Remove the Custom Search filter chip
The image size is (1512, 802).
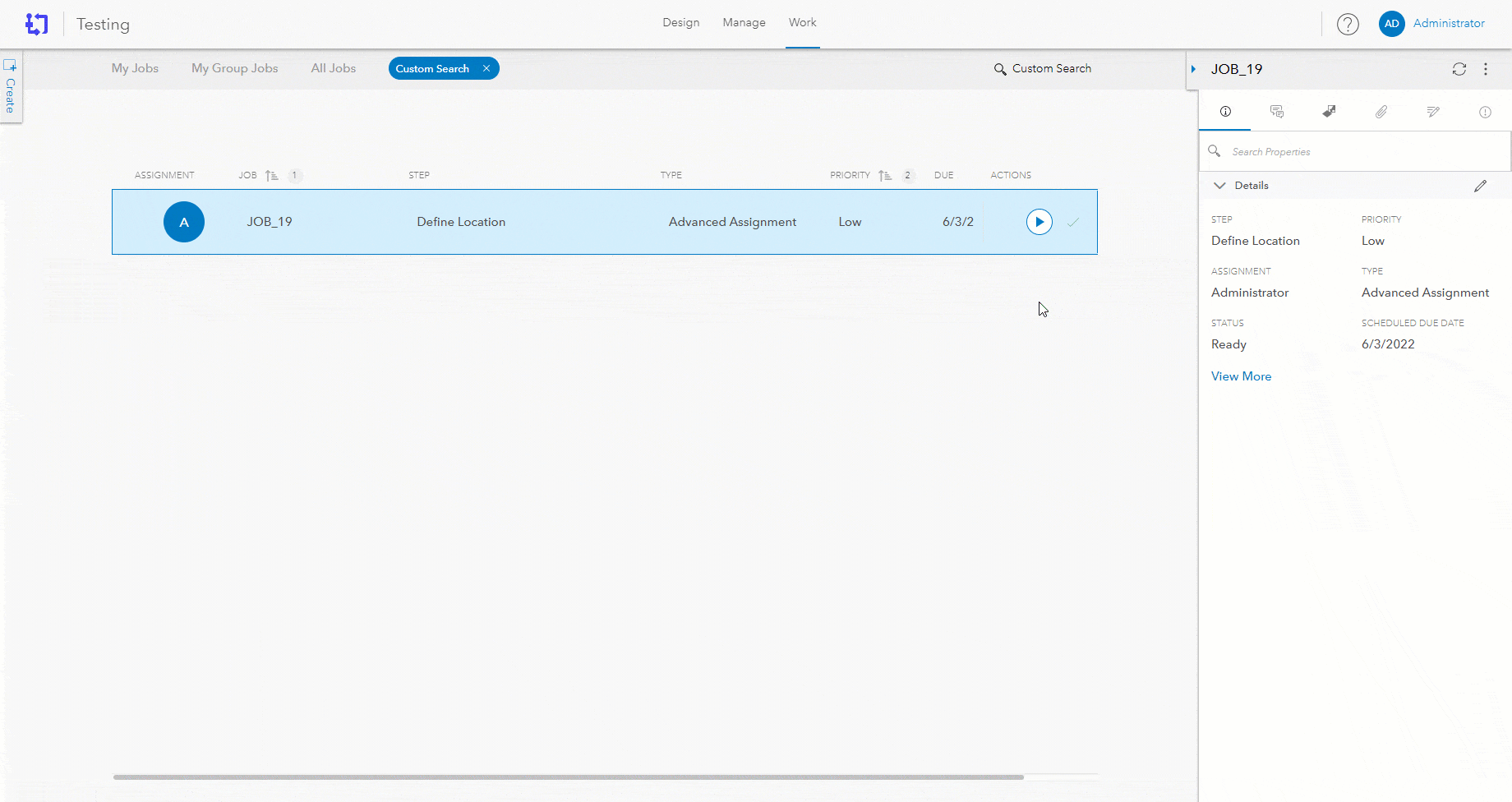pos(486,68)
